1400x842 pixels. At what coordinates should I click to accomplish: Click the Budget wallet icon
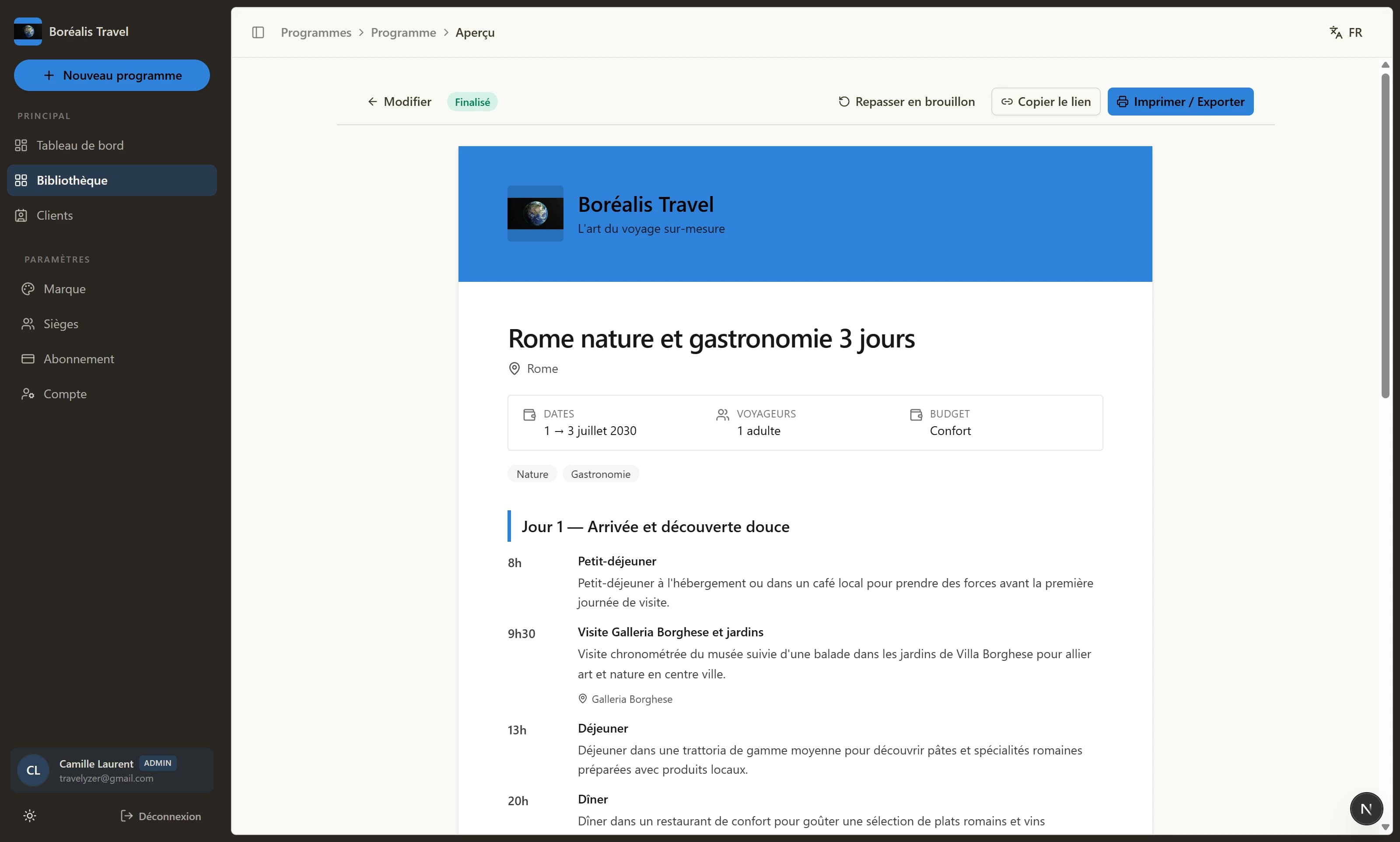pos(916,415)
